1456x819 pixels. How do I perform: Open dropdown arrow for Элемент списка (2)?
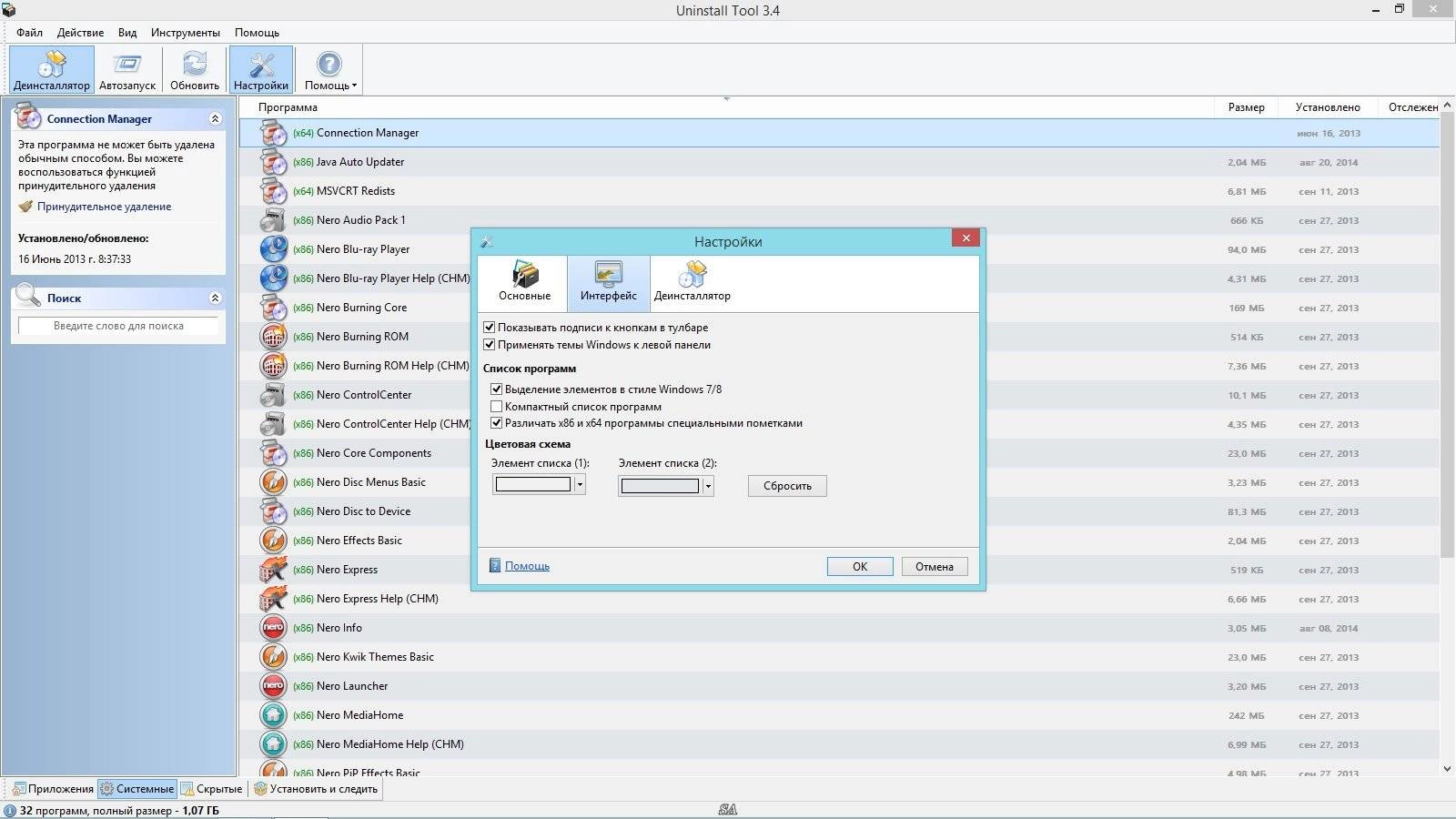click(708, 486)
